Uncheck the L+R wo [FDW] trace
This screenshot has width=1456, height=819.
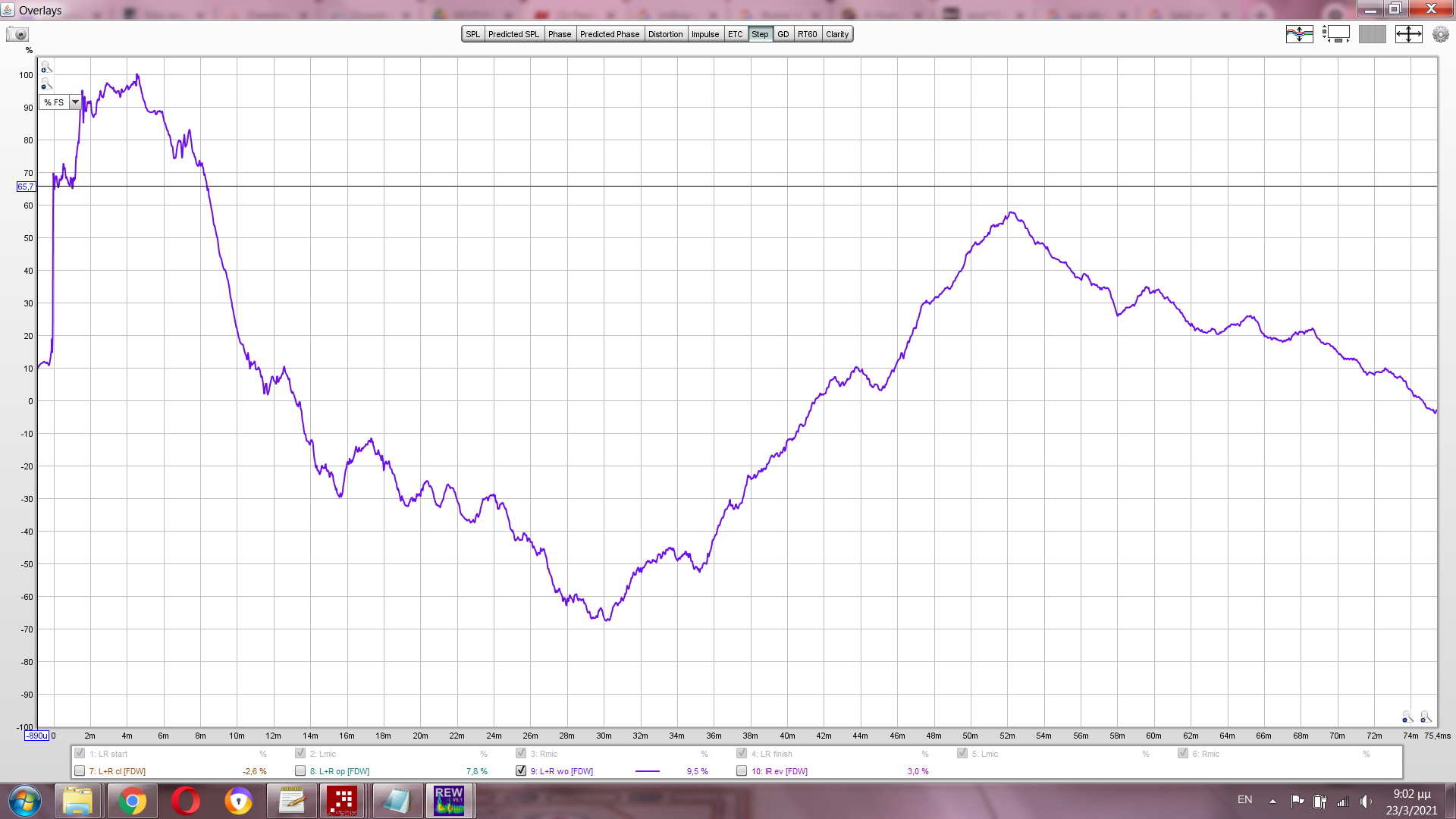[521, 770]
